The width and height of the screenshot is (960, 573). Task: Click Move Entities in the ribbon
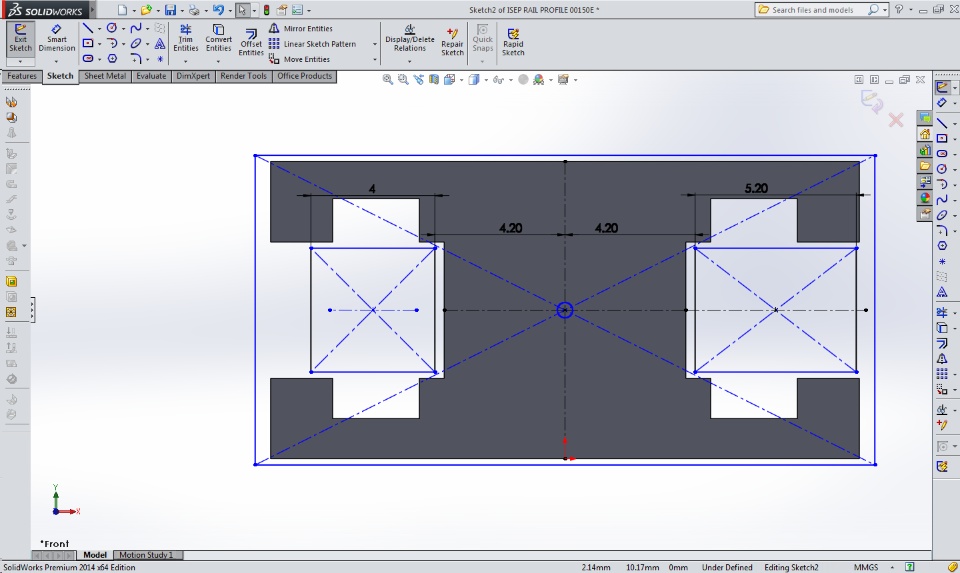point(299,59)
